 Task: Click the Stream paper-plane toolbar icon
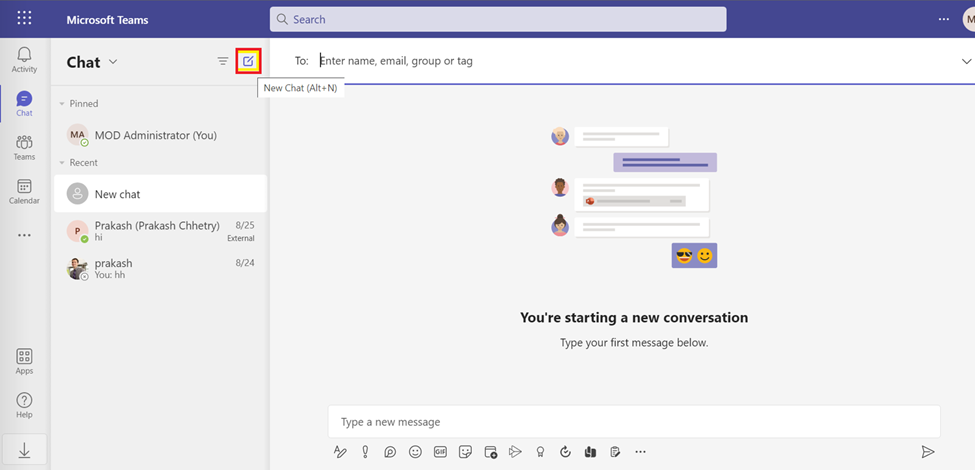click(x=515, y=451)
